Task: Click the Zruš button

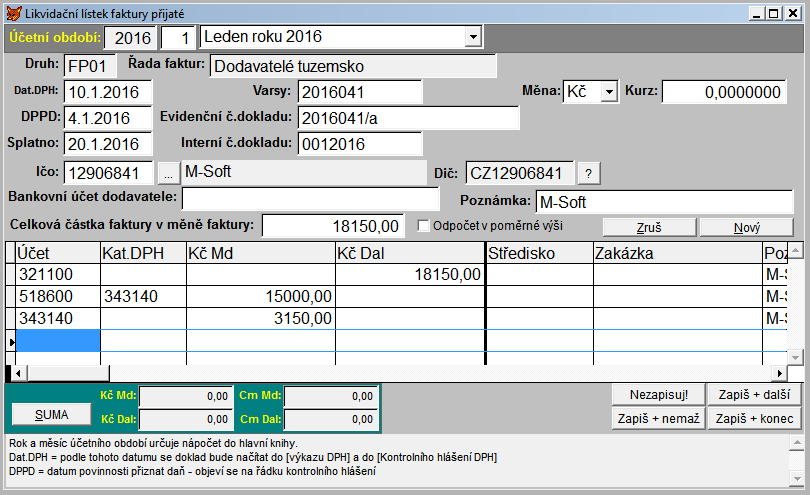Action: (649, 227)
